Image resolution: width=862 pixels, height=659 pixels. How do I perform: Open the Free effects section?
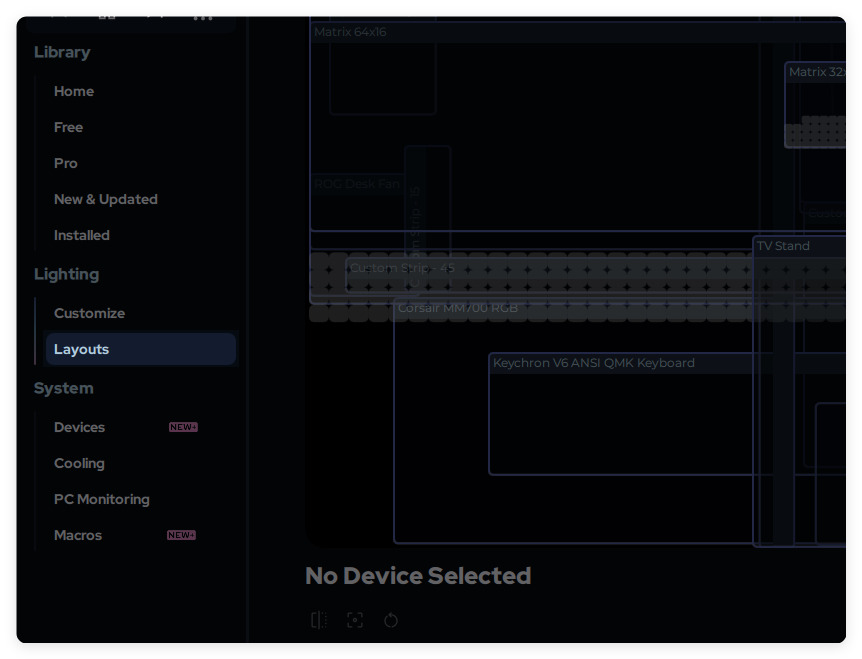pos(68,127)
